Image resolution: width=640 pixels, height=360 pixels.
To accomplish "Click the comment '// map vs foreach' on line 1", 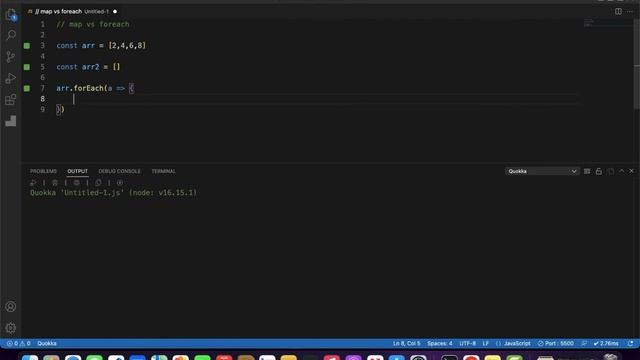I will (x=93, y=24).
